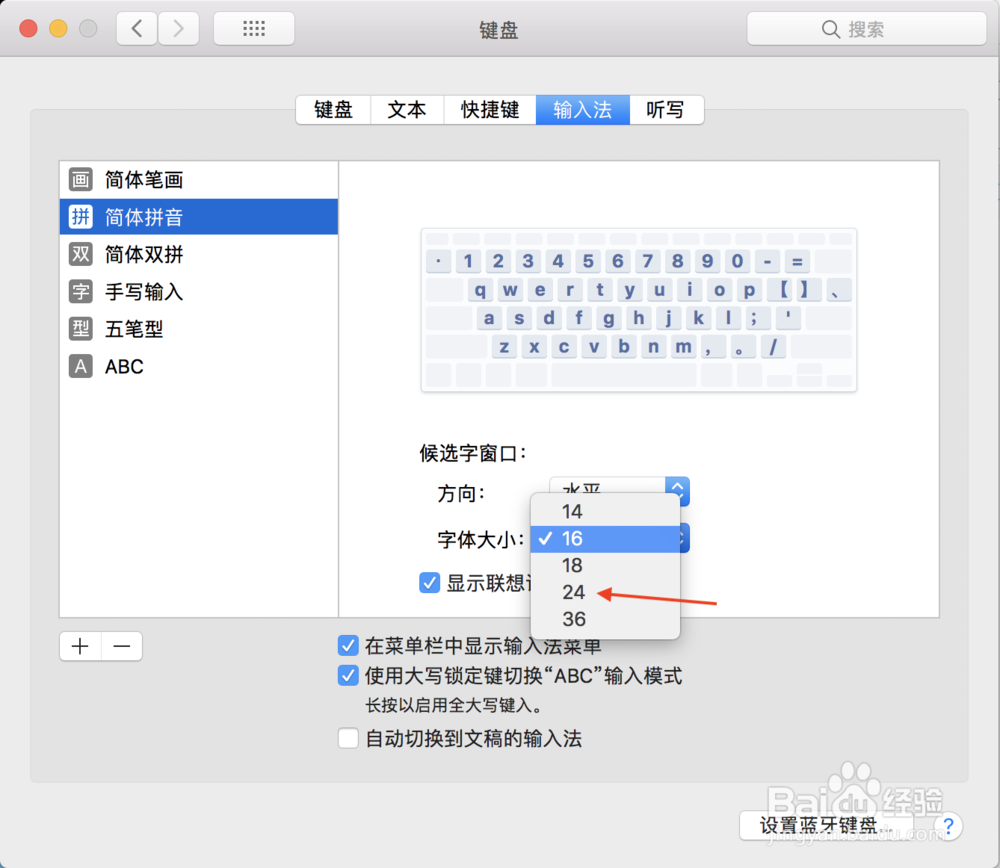Select the ABC input source icon

[81, 366]
